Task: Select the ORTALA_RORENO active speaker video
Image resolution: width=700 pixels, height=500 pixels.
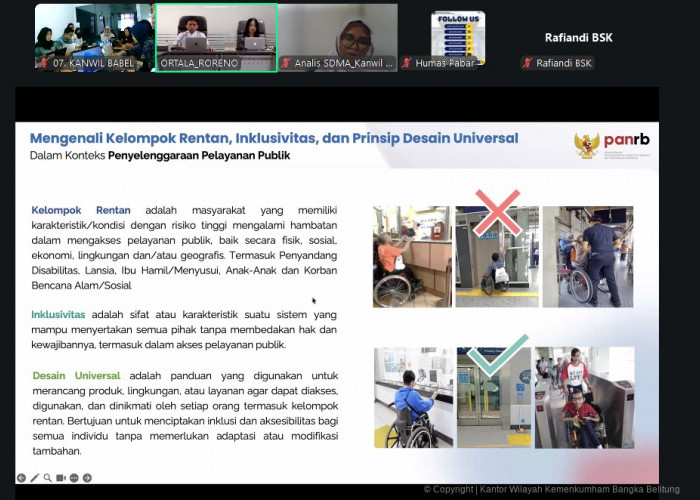Action: tap(216, 38)
